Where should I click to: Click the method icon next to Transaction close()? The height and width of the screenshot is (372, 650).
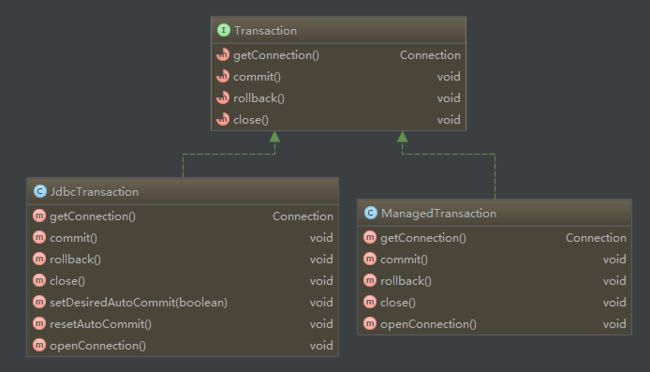point(223,119)
